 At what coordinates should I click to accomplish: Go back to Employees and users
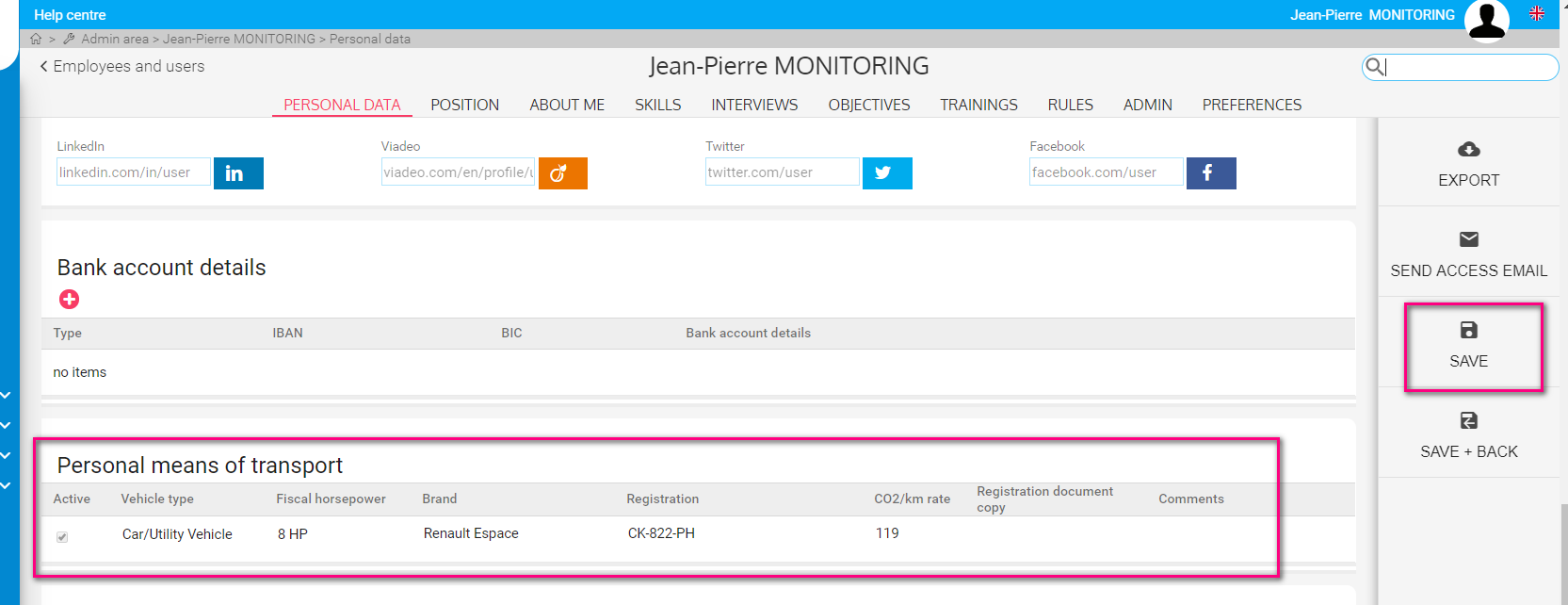click(x=122, y=66)
